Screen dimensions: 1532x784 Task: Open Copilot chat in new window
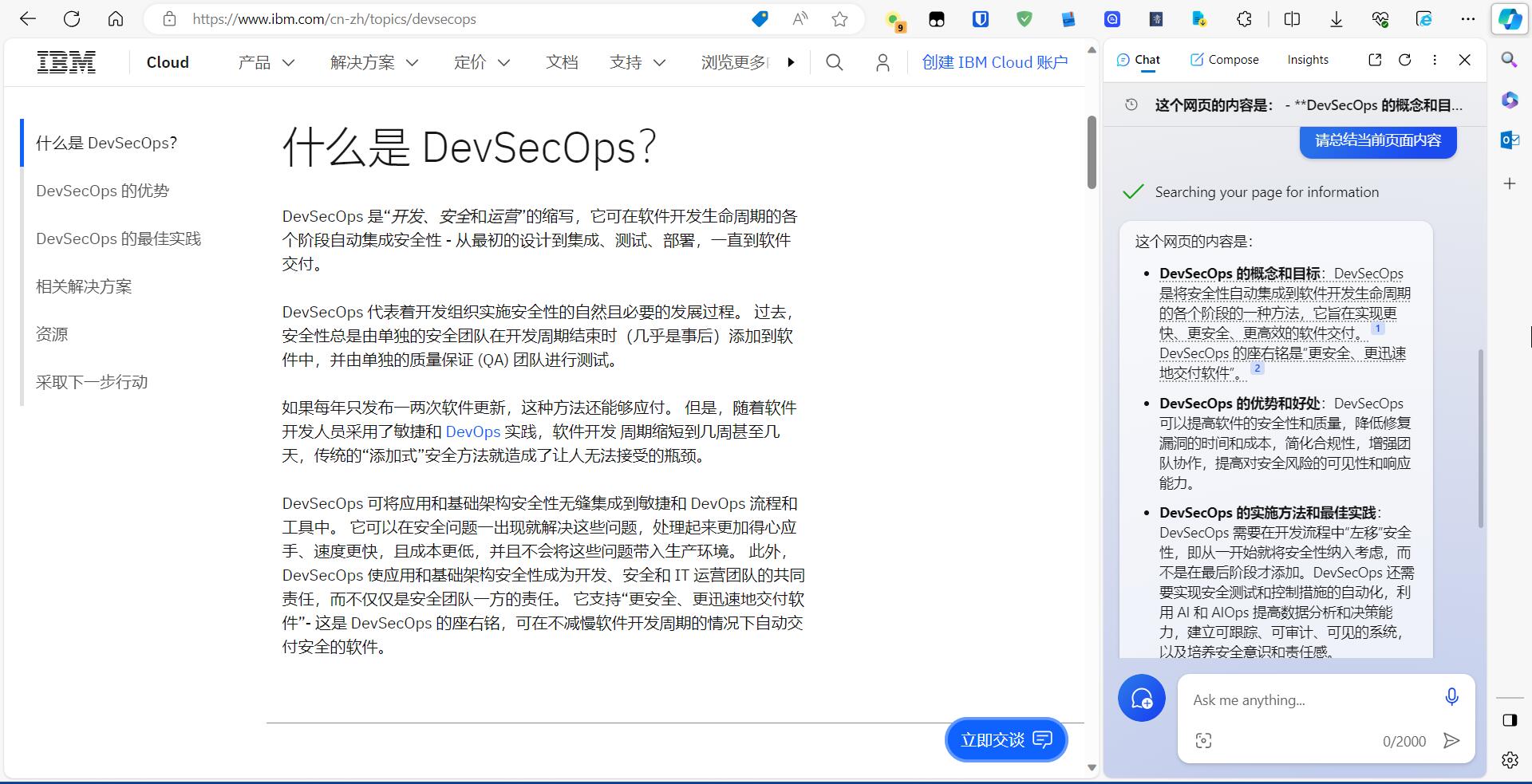pyautogui.click(x=1374, y=60)
